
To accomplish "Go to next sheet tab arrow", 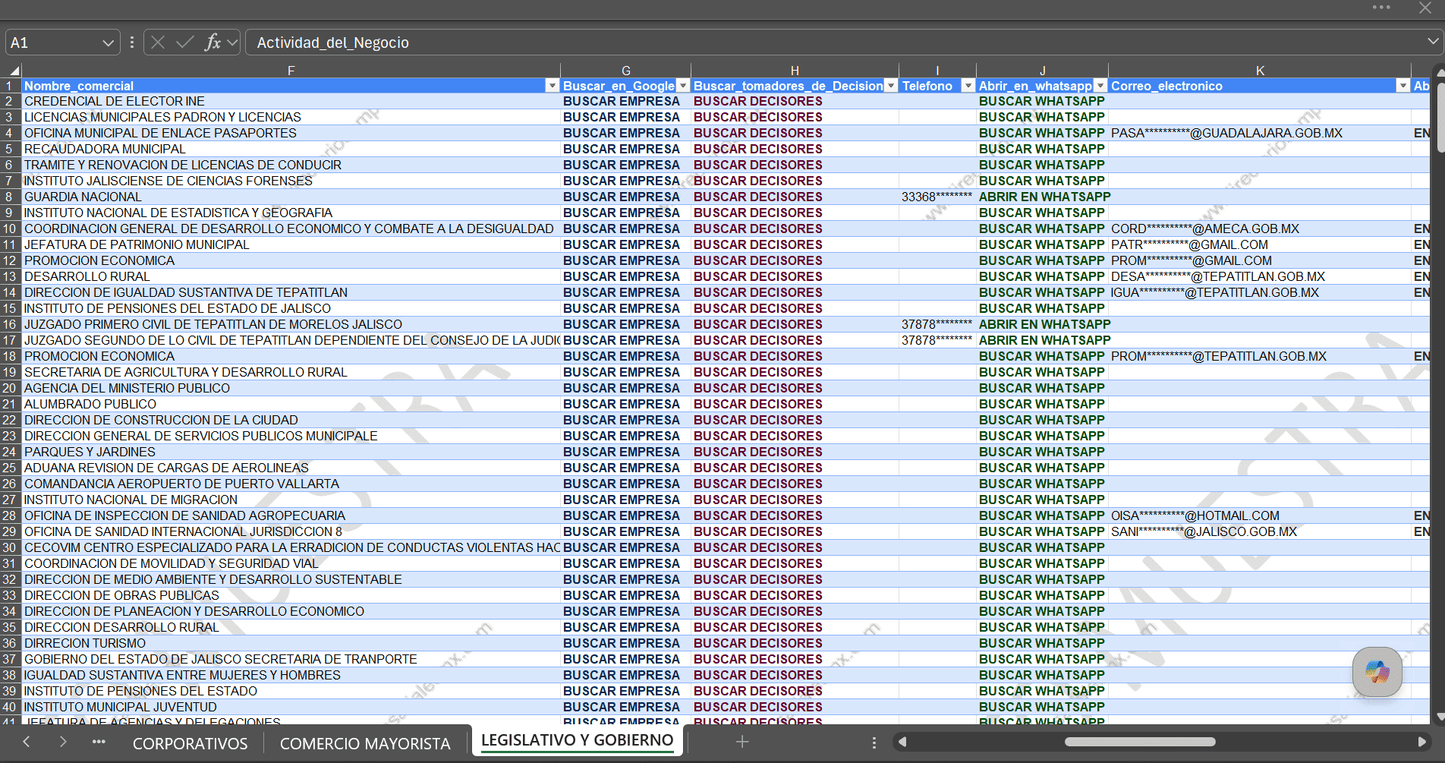I will coord(62,742).
